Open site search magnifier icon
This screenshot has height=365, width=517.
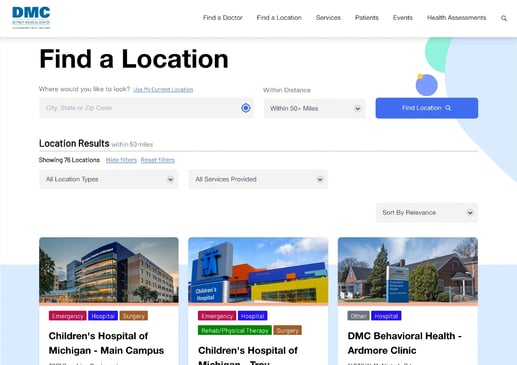(x=504, y=18)
